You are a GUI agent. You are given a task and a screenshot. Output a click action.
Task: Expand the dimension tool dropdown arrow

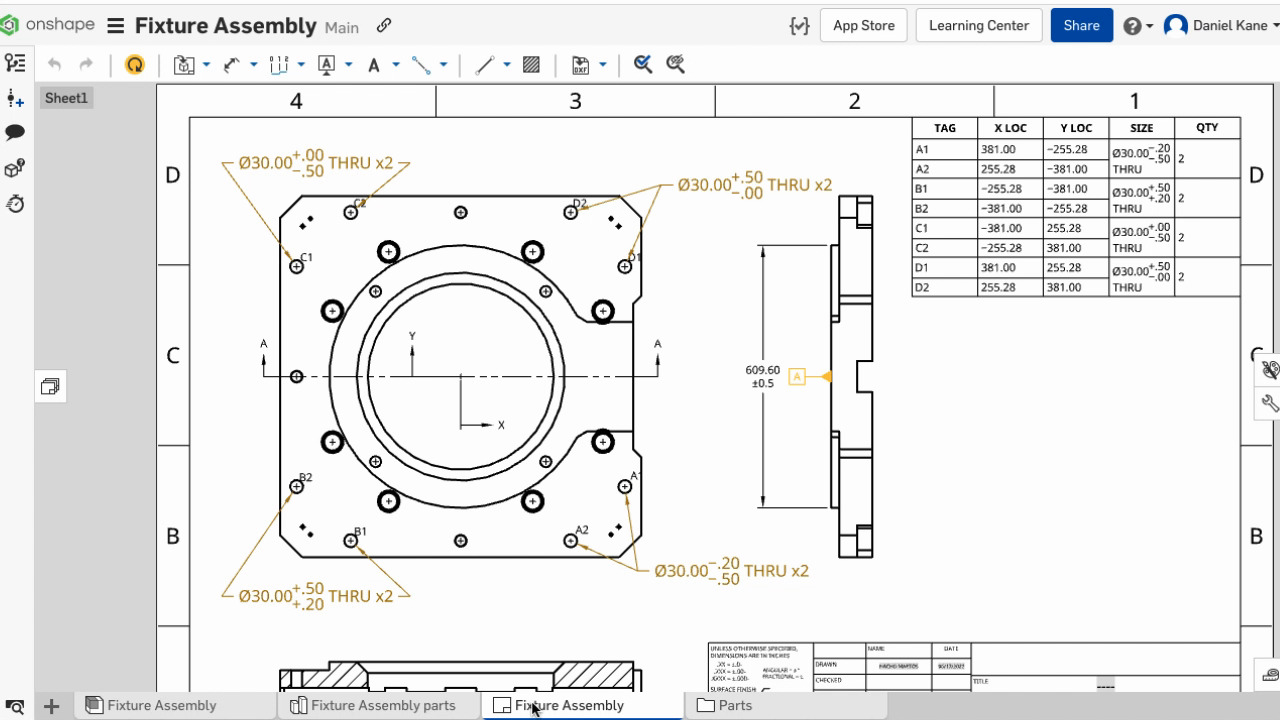(254, 65)
